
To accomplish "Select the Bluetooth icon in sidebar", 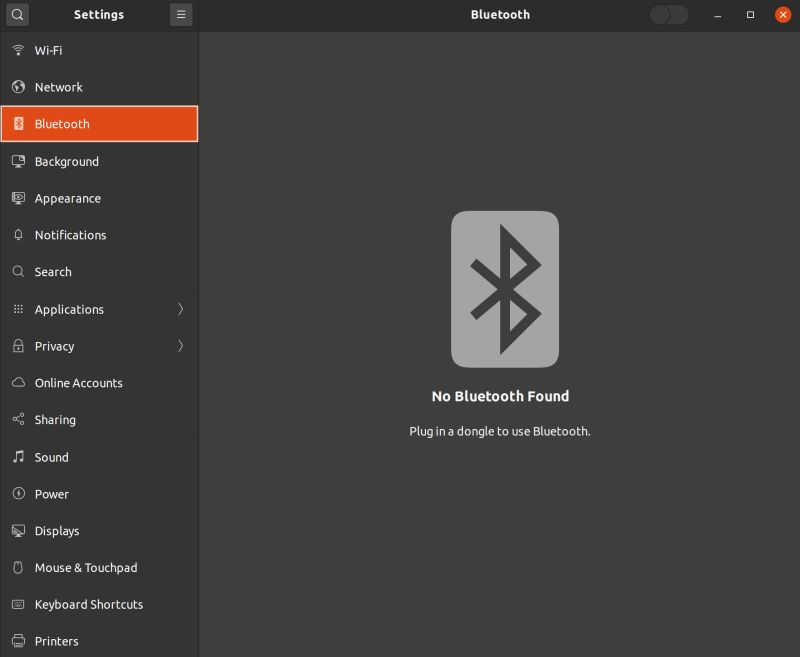I will coord(18,124).
